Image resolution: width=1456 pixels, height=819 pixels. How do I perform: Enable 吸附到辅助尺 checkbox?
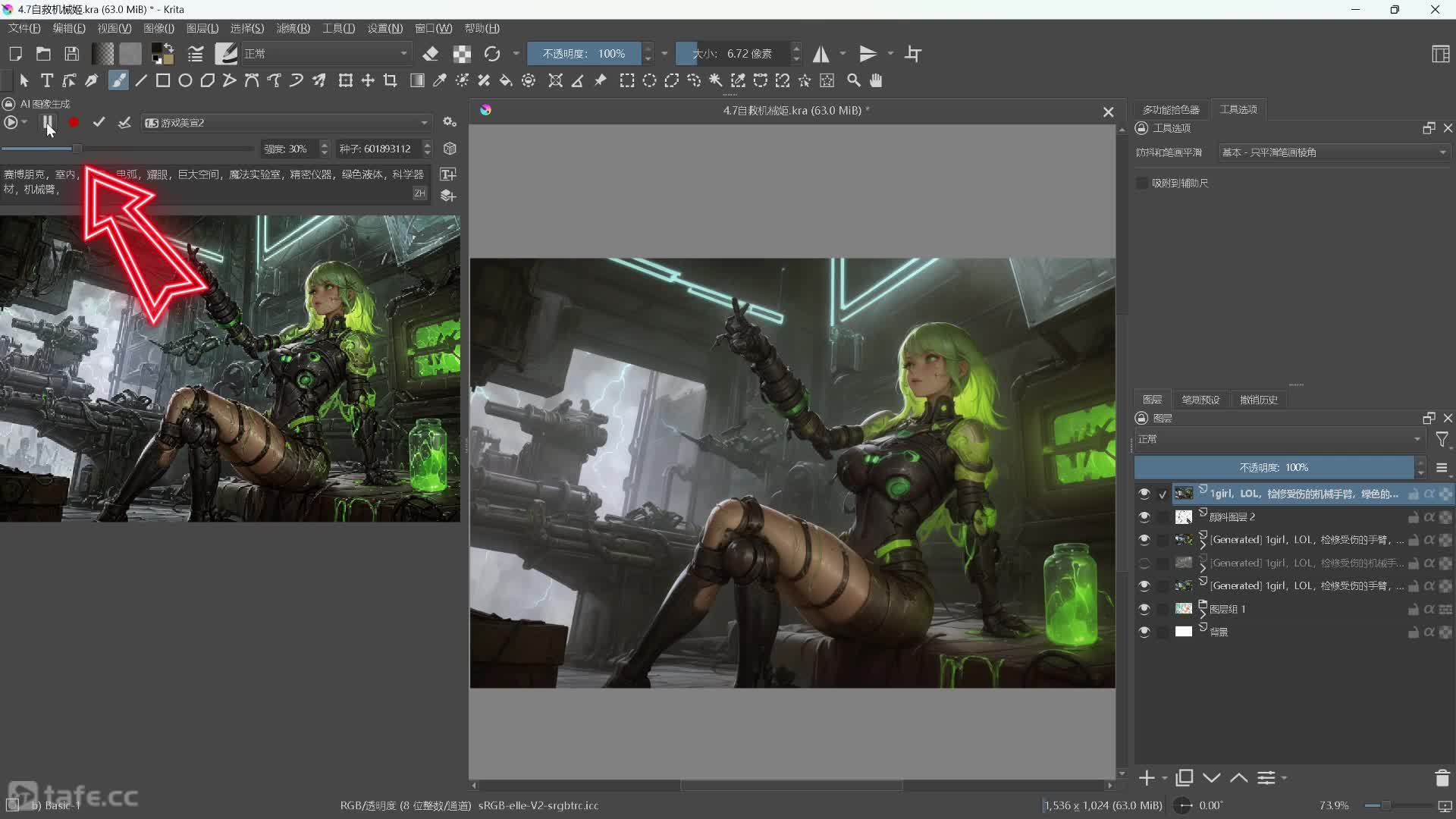1142,183
